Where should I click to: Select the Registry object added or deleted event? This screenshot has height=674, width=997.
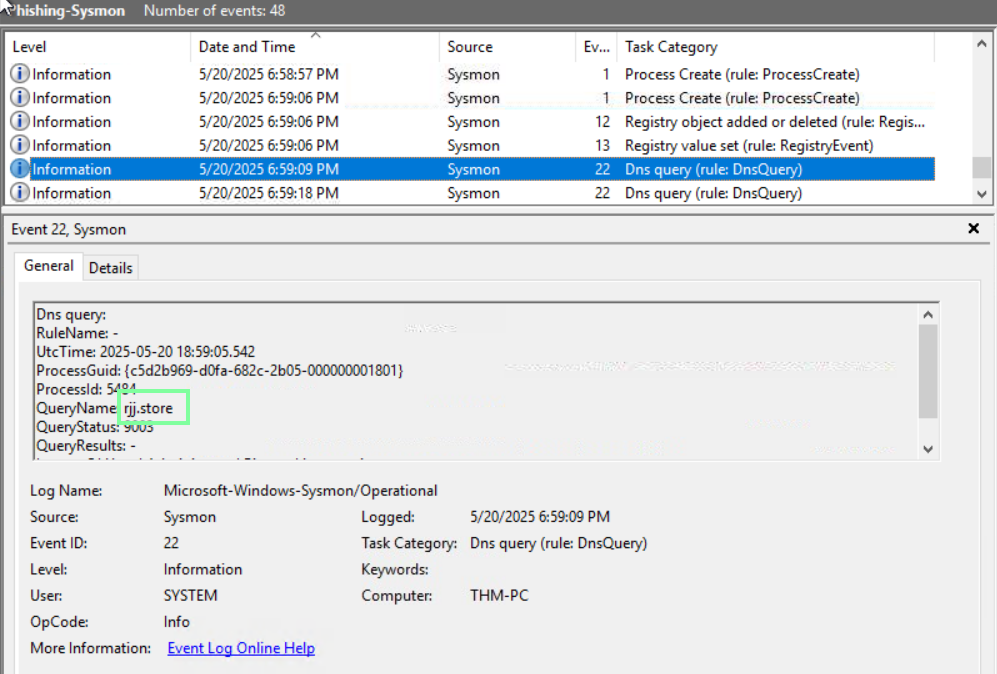[774, 122]
